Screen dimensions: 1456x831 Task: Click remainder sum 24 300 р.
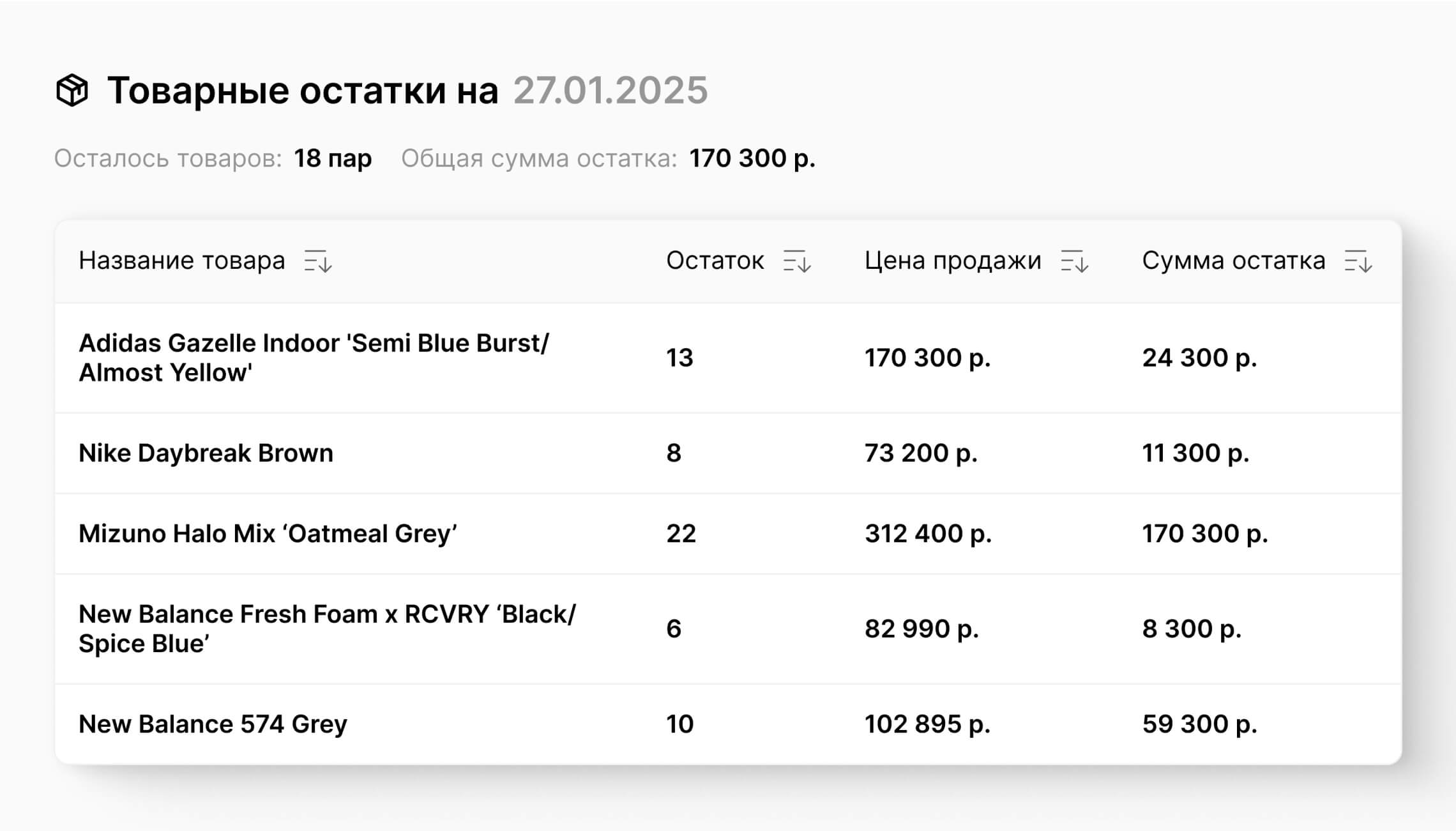(1199, 358)
